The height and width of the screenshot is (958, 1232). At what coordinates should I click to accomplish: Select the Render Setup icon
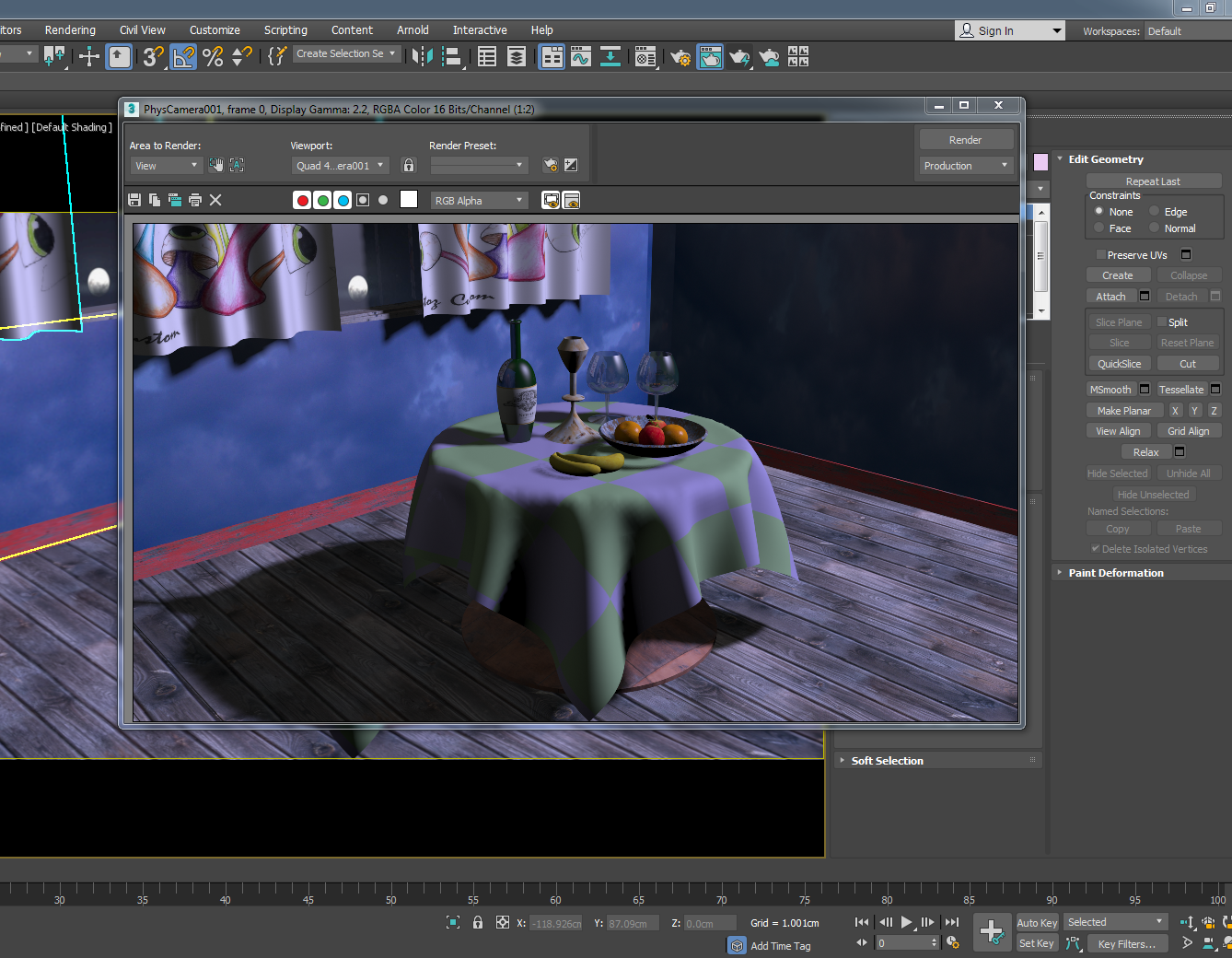680,57
